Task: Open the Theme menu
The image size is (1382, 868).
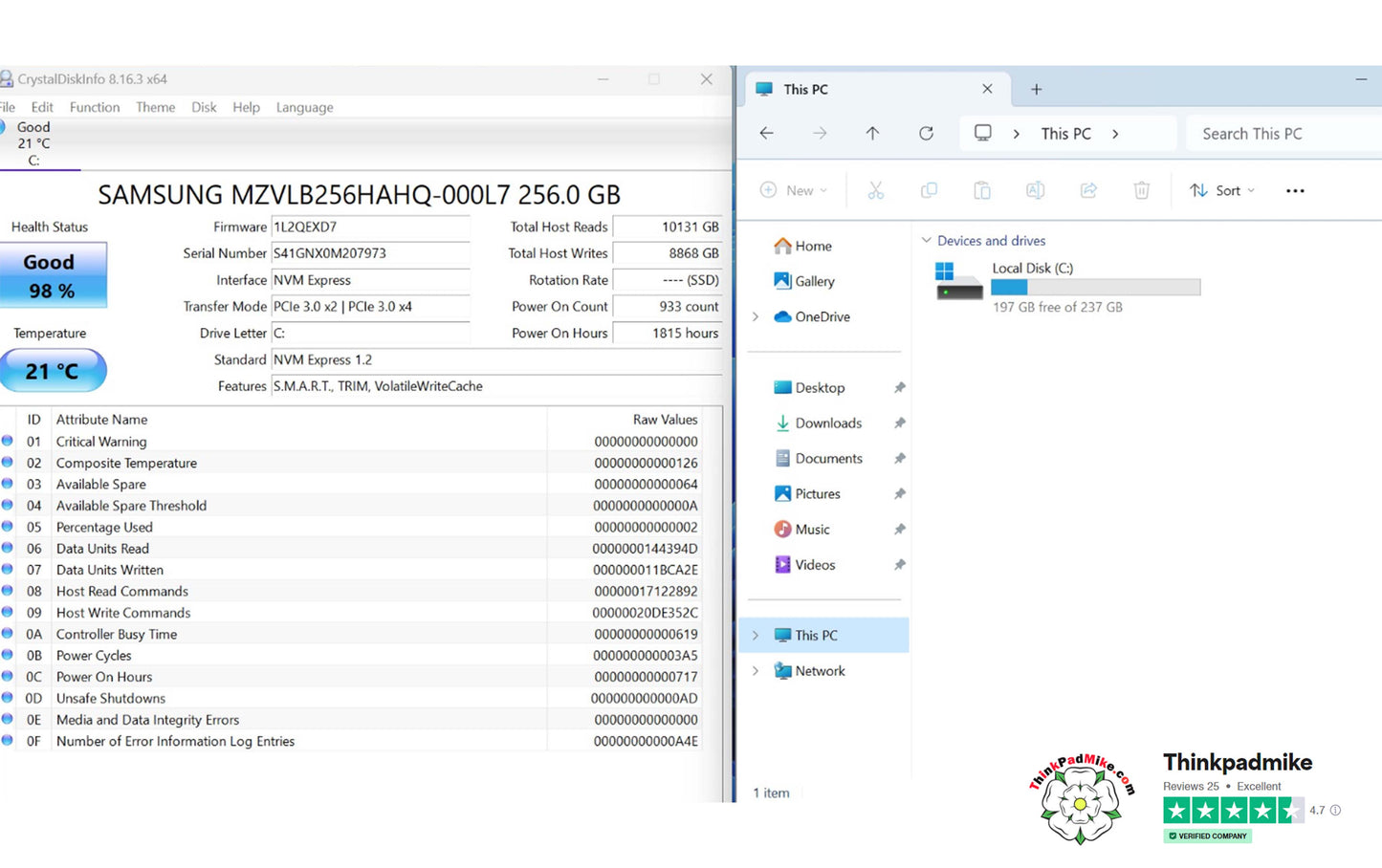Action: tap(155, 107)
